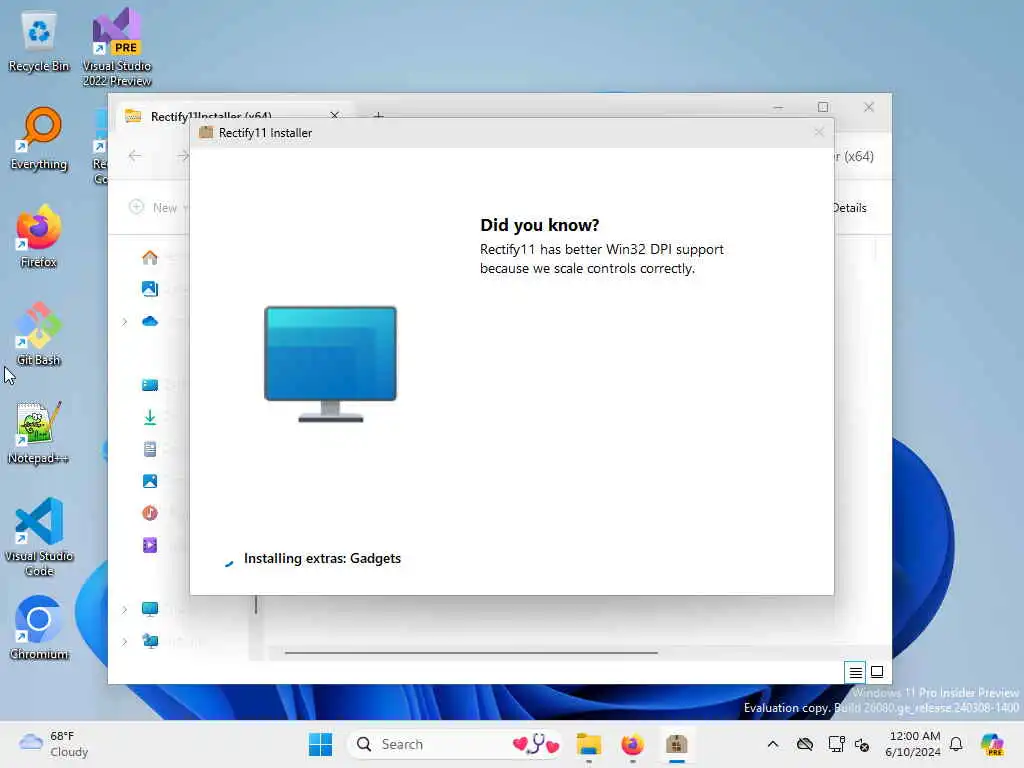Select Network icon in Explorer sidebar
The width and height of the screenshot is (1024, 768).
[x=150, y=641]
